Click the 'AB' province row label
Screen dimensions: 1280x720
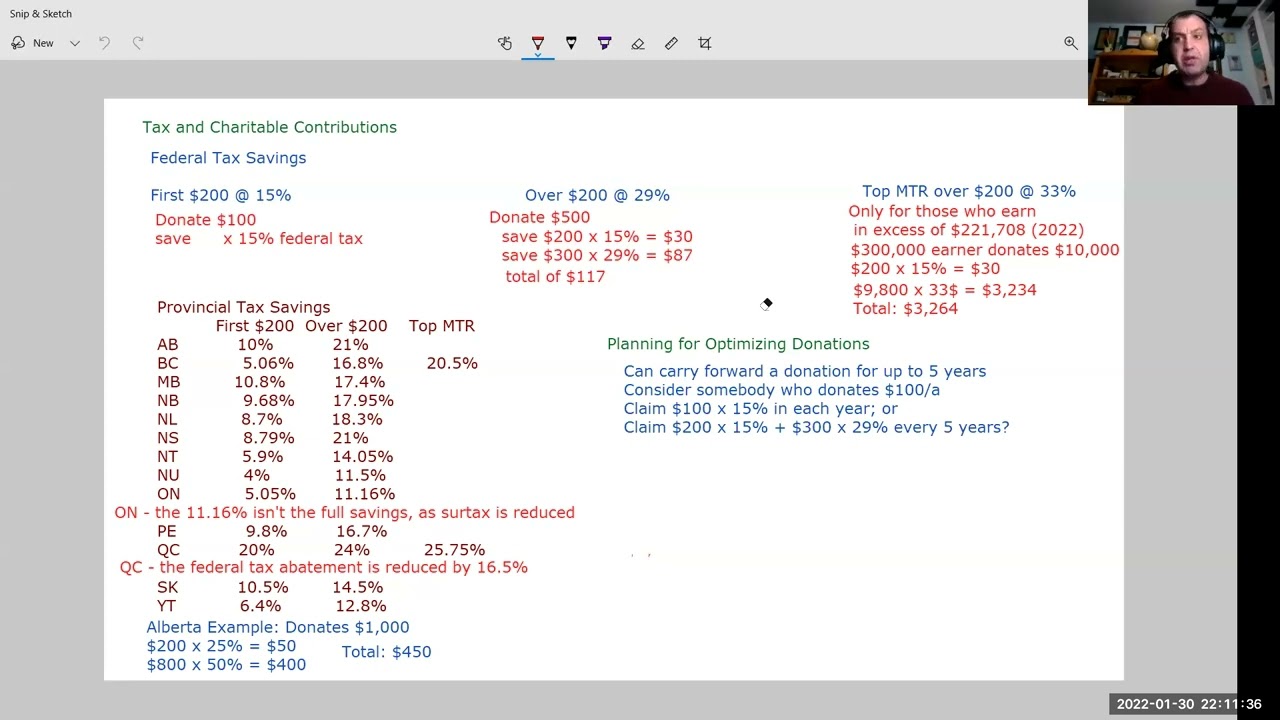click(167, 345)
